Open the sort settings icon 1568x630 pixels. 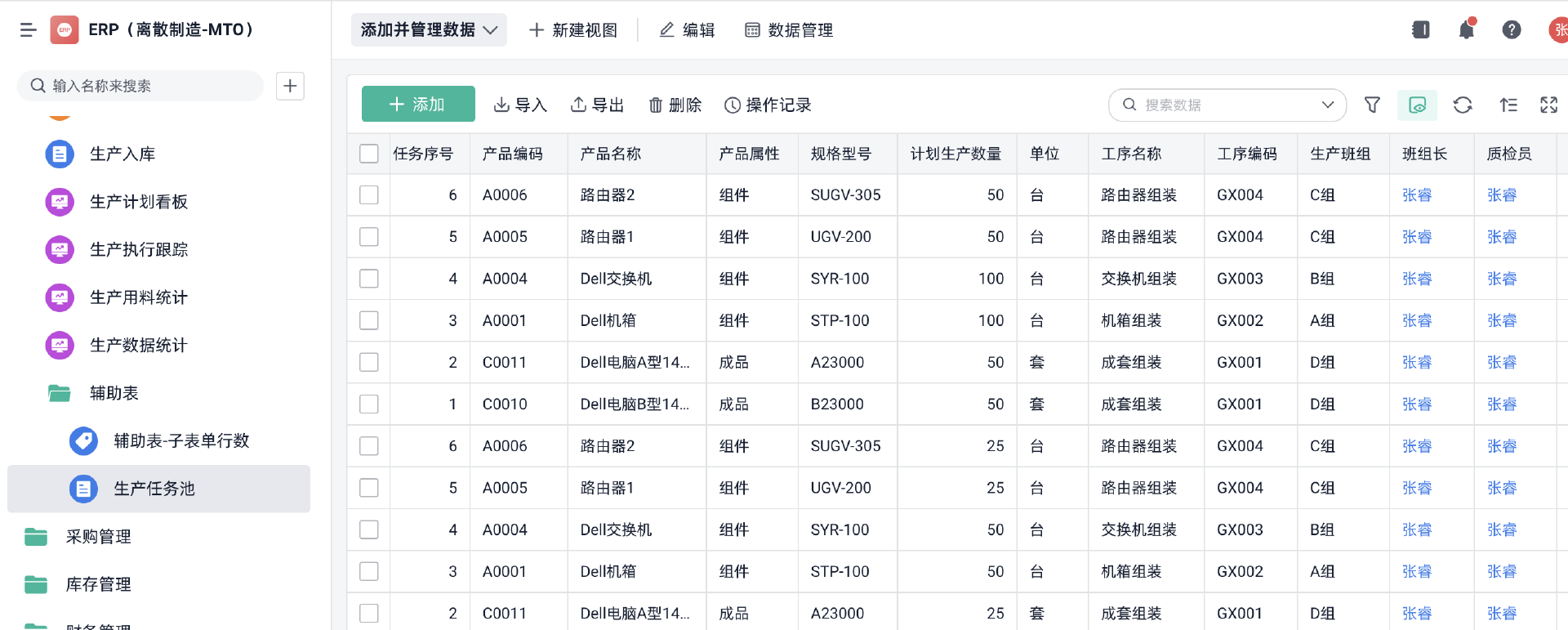click(x=1508, y=105)
